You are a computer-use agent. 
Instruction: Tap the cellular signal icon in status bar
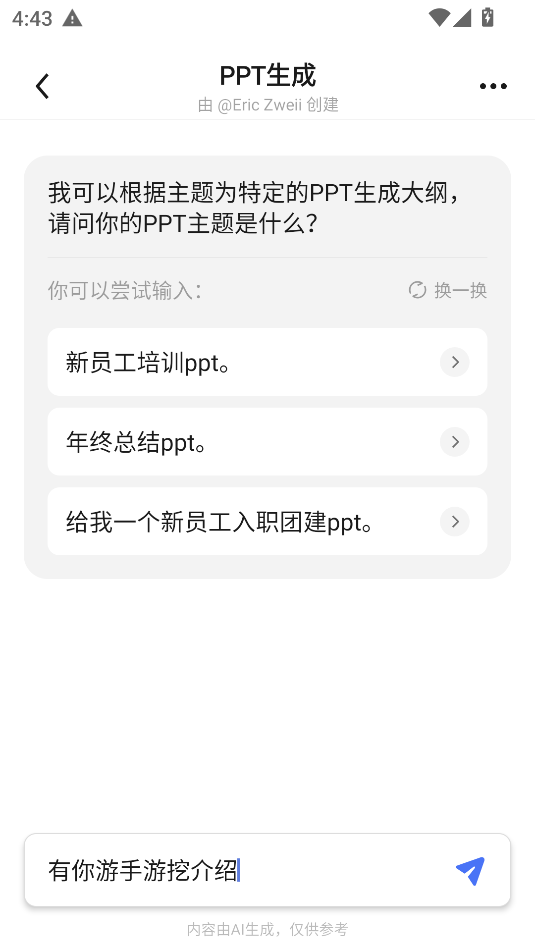point(462,18)
